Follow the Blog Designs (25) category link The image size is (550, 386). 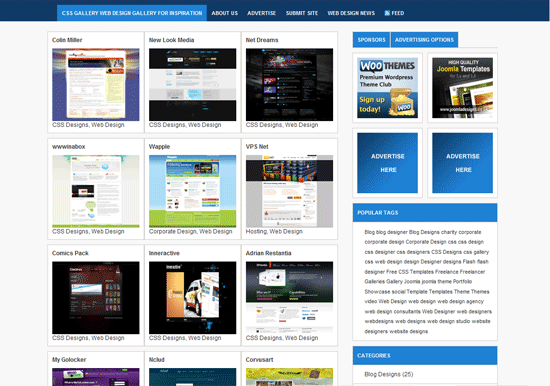(389, 374)
